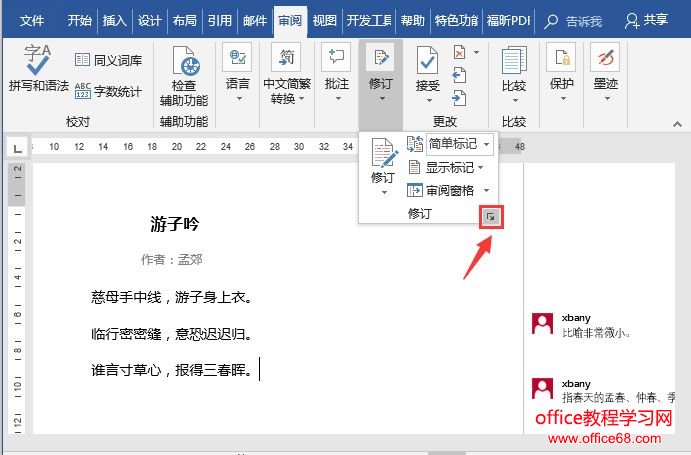Image resolution: width=691 pixels, height=455 pixels.
Task: Open the 福昕PDF tab
Action: 508,20
